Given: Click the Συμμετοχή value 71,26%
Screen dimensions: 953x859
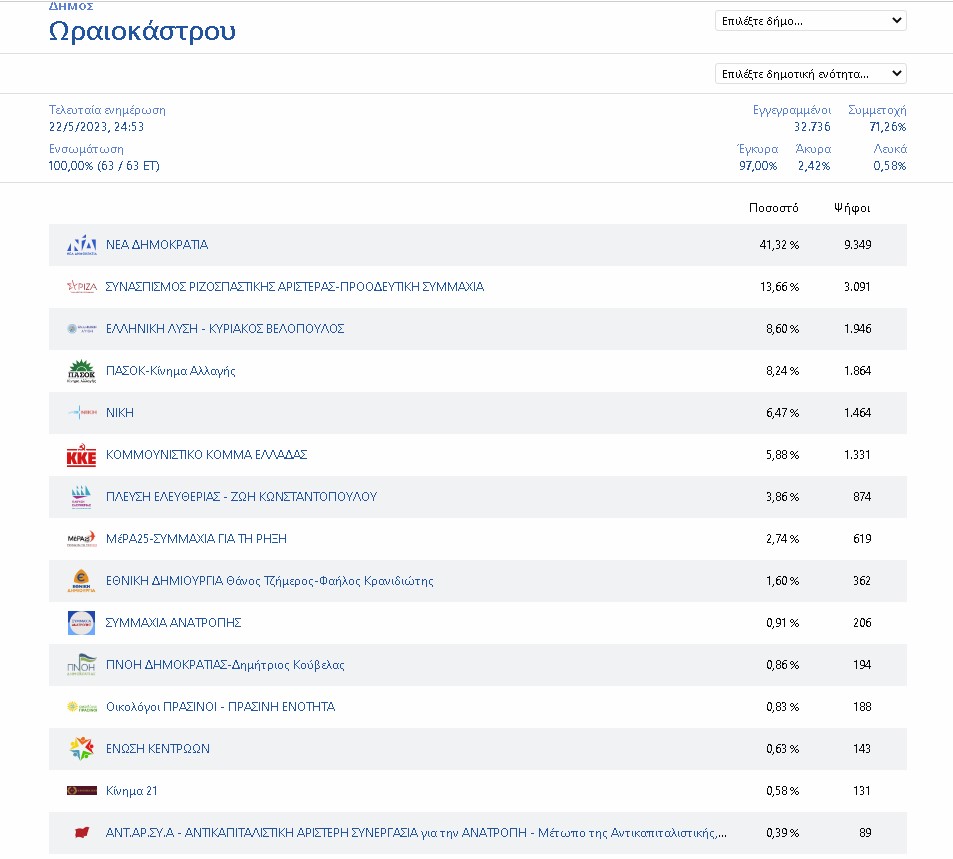Looking at the screenshot, I should coord(887,127).
